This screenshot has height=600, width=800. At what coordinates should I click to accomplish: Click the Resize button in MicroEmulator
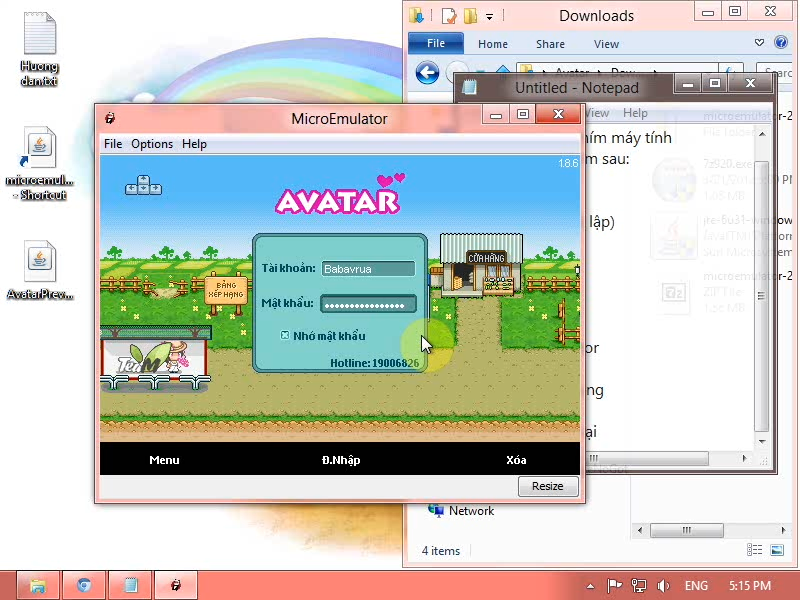coord(548,486)
